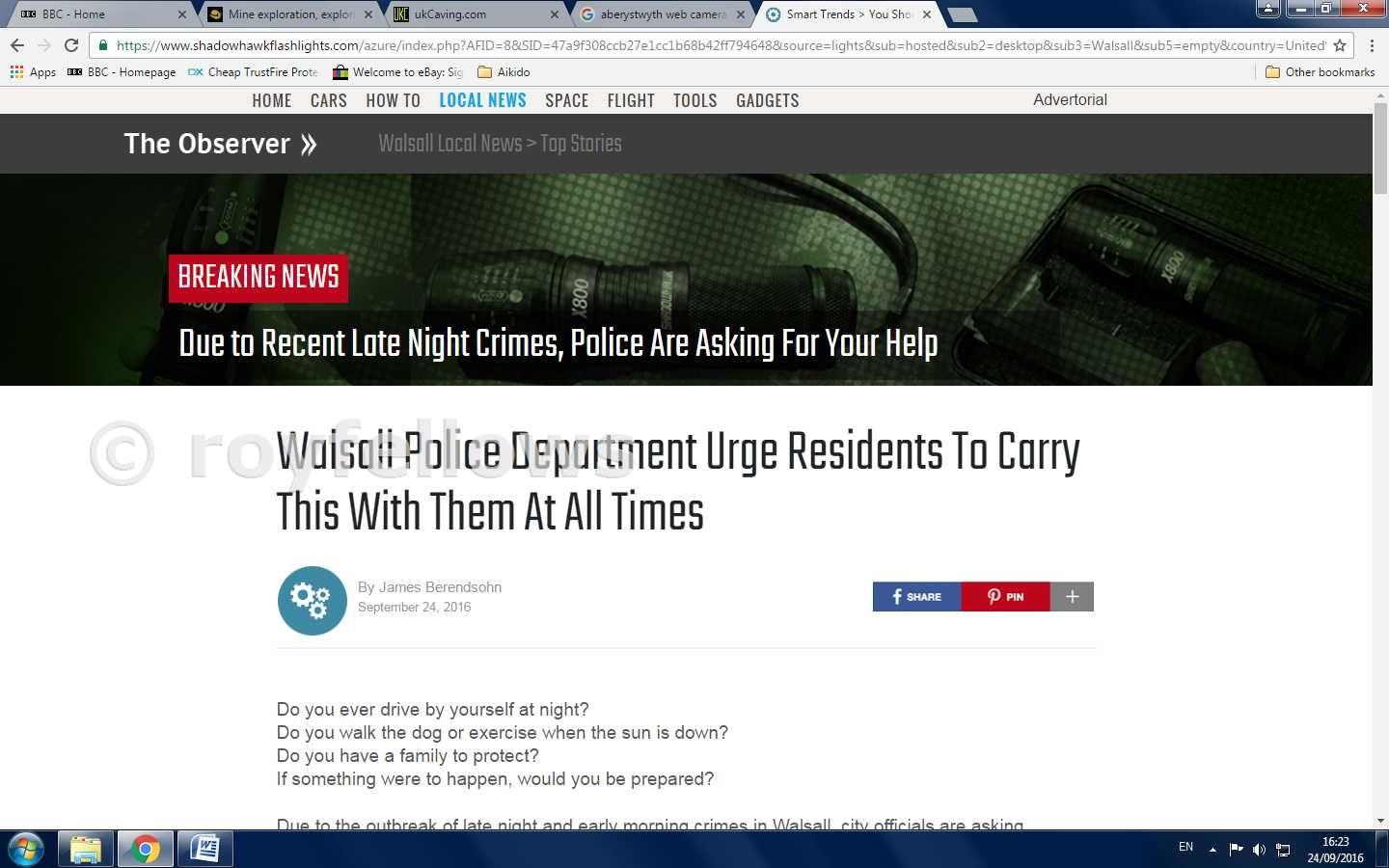The image size is (1389, 868).
Task: Expand more sharing options with plus button
Action: (x=1072, y=597)
